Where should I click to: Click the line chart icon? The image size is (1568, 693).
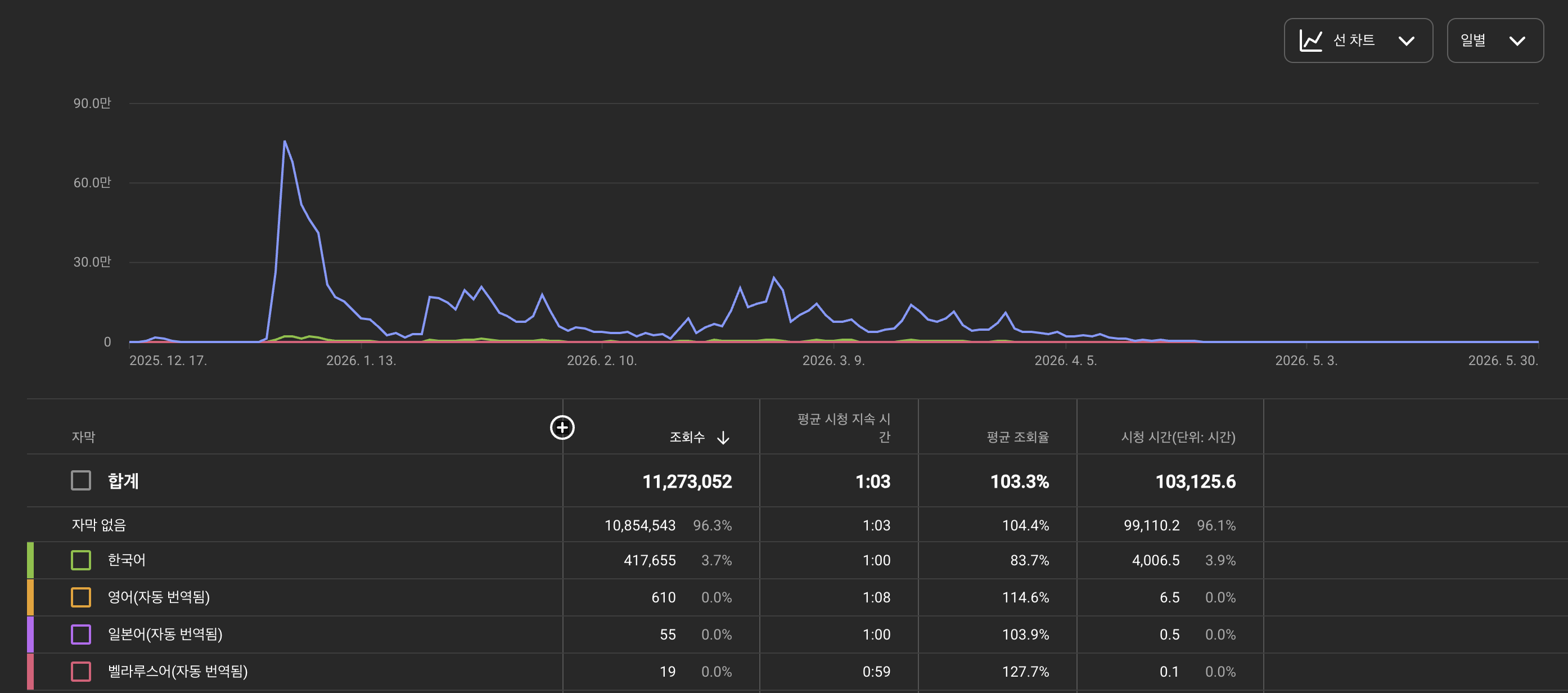[x=1310, y=41]
